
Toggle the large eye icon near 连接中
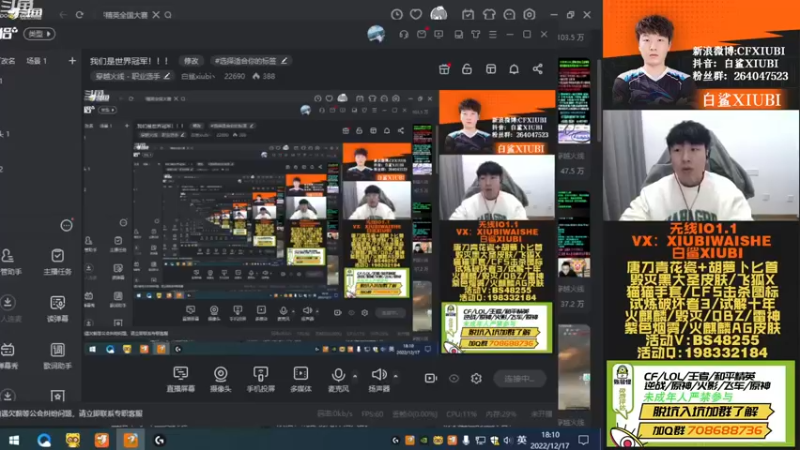pyautogui.click(x=454, y=378)
